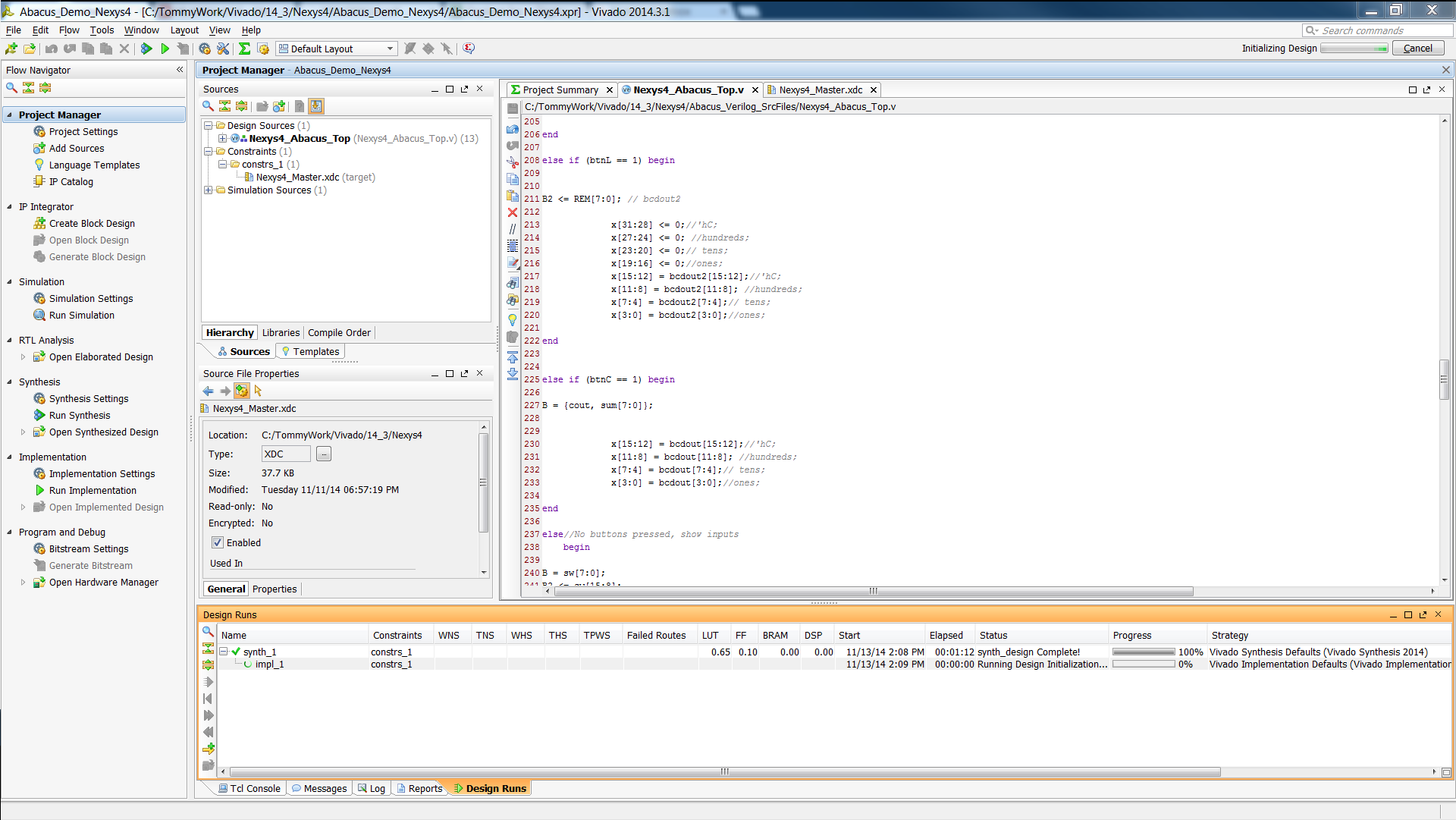Click the Project Summary sigma toolbar icon
This screenshot has height=820, width=1456.
(244, 49)
